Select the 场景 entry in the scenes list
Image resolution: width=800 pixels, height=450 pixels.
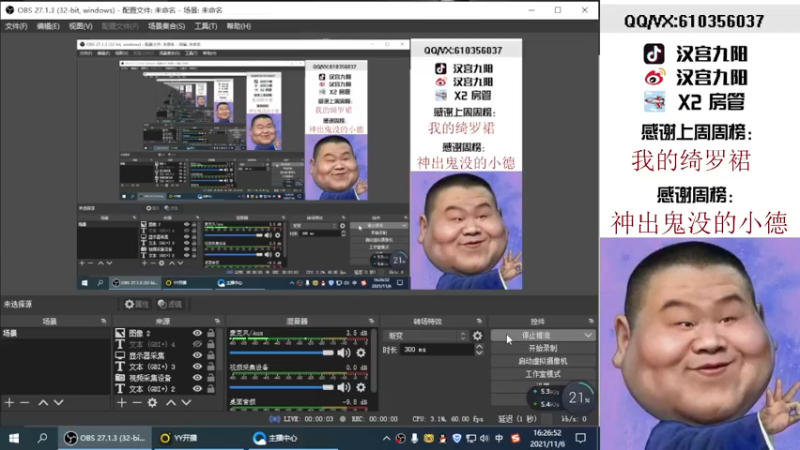click(55, 333)
